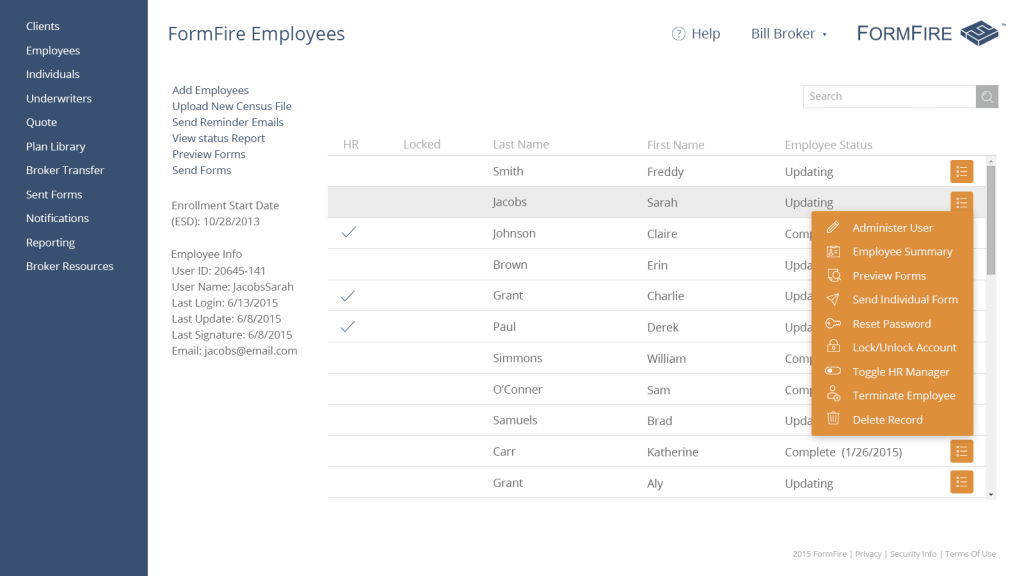Click the key icon for Reset Password
Screen dimensions: 1024x576
[833, 324]
